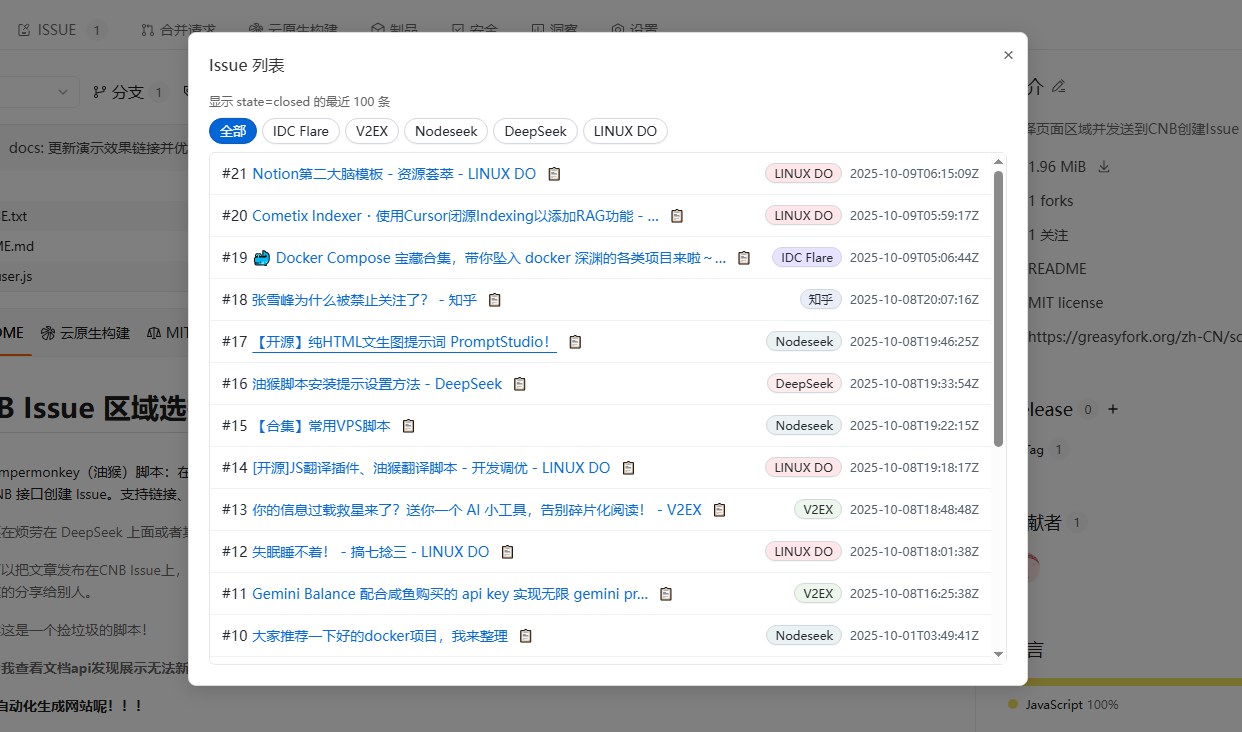Viewport: 1242px width, 732px height.
Task: Copy issue #20 Cometix Indexer clipboard icon
Action: pyautogui.click(x=677, y=216)
